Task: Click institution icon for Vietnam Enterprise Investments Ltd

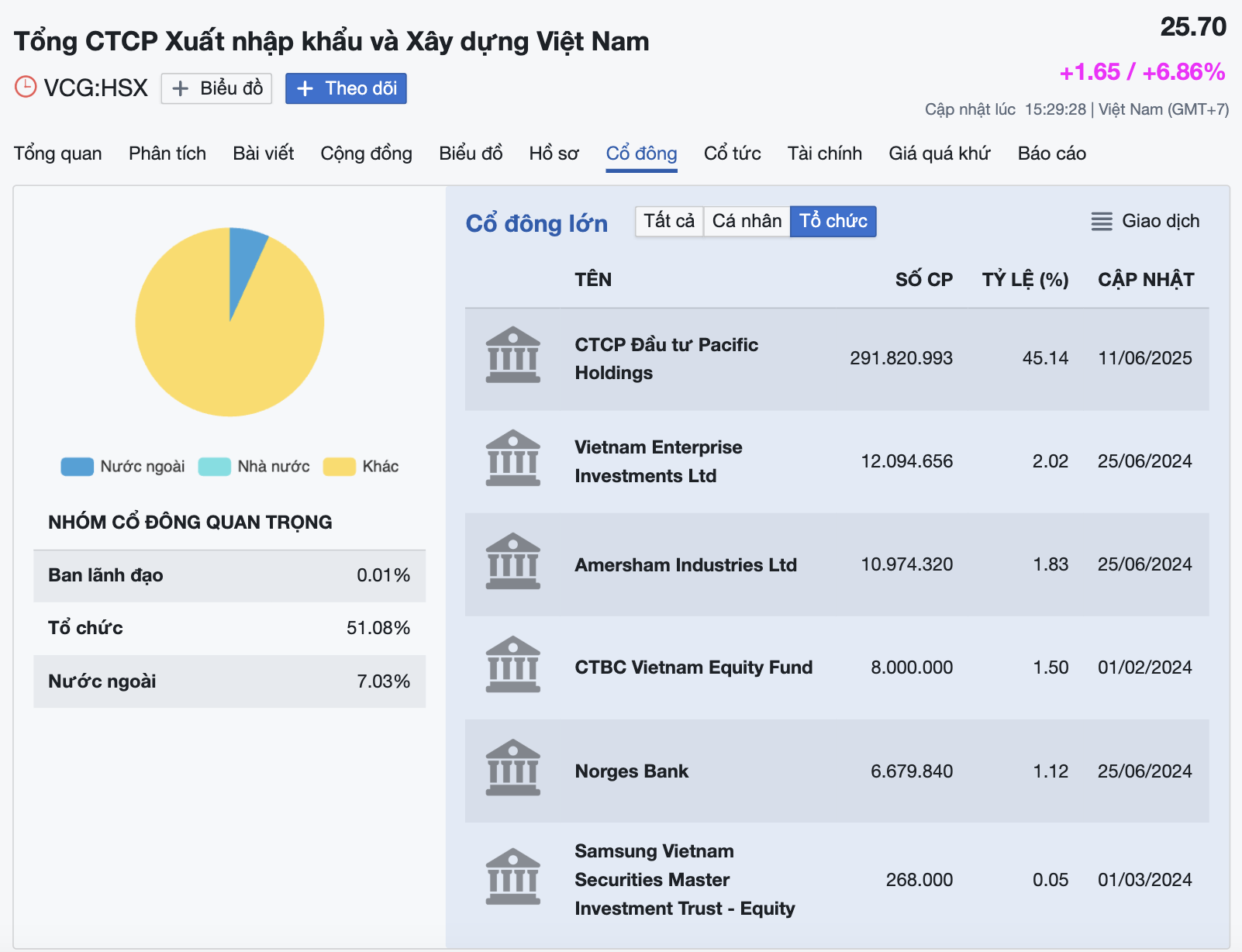Action: [512, 458]
